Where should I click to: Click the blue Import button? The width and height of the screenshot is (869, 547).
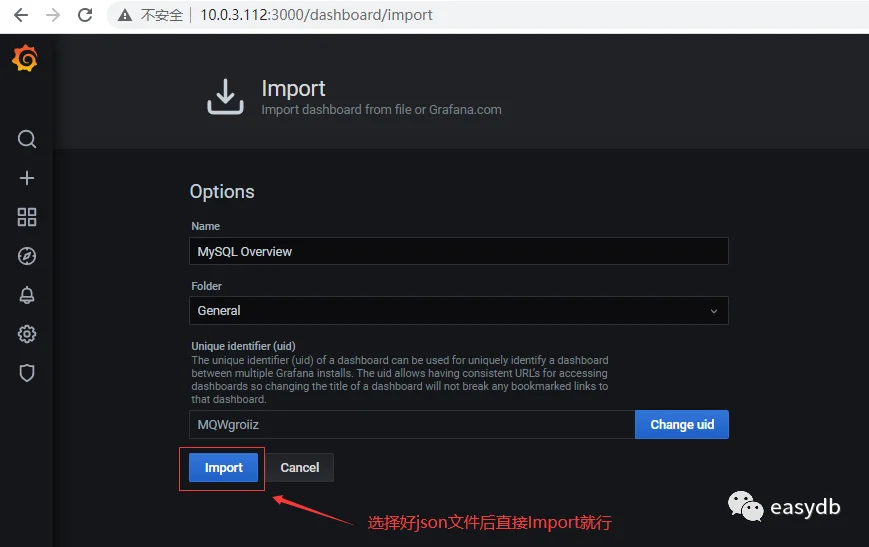click(223, 468)
